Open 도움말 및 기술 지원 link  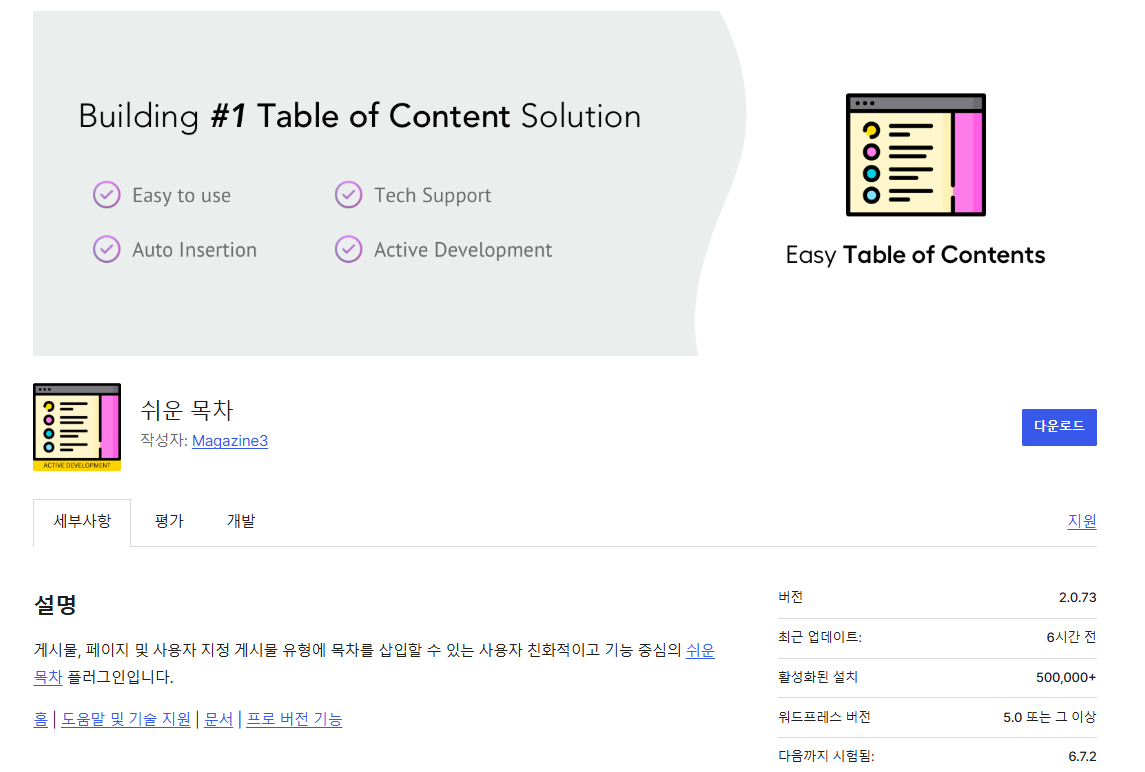tap(126, 719)
